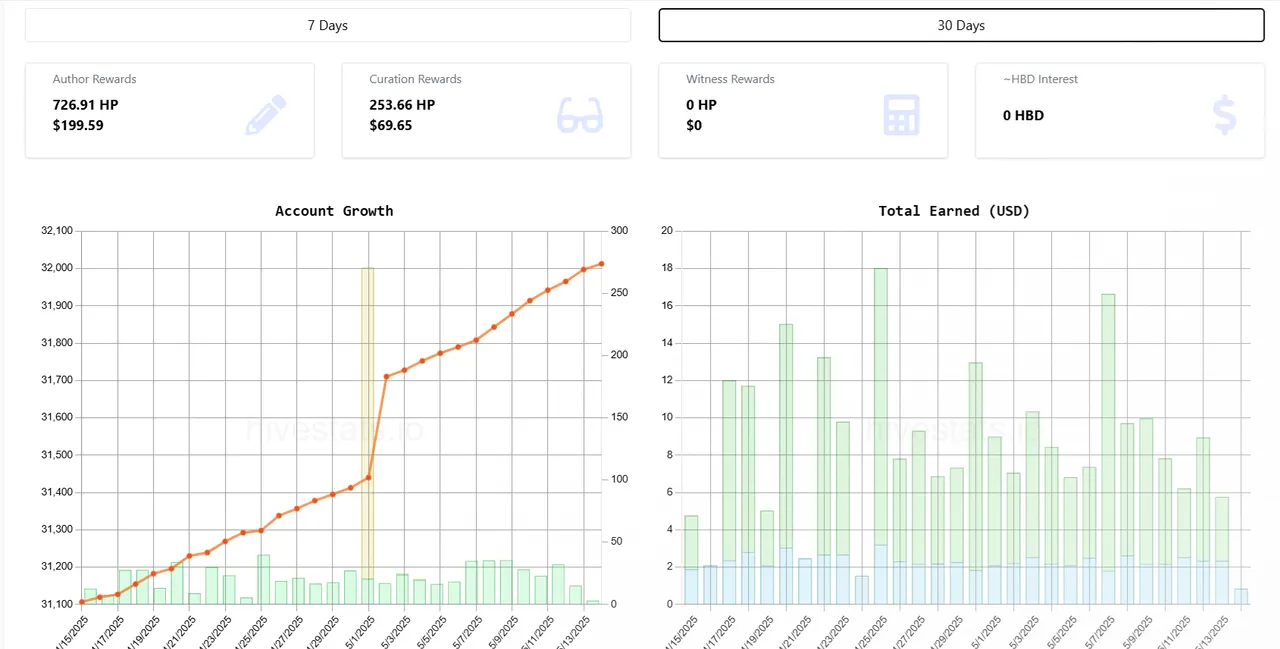Image resolution: width=1280 pixels, height=649 pixels.
Task: Click the $199.59 author rewards amount
Action: (x=78, y=125)
